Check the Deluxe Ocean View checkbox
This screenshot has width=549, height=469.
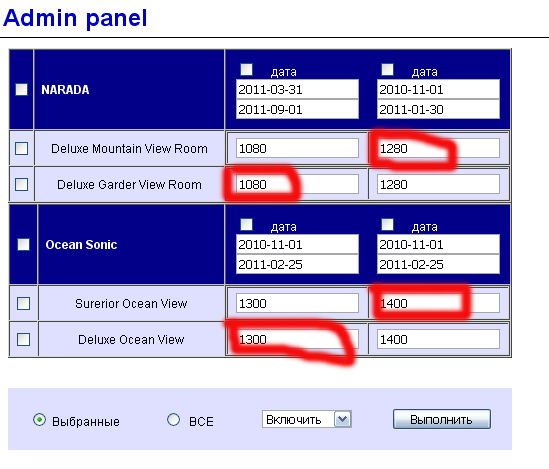pos(23,340)
